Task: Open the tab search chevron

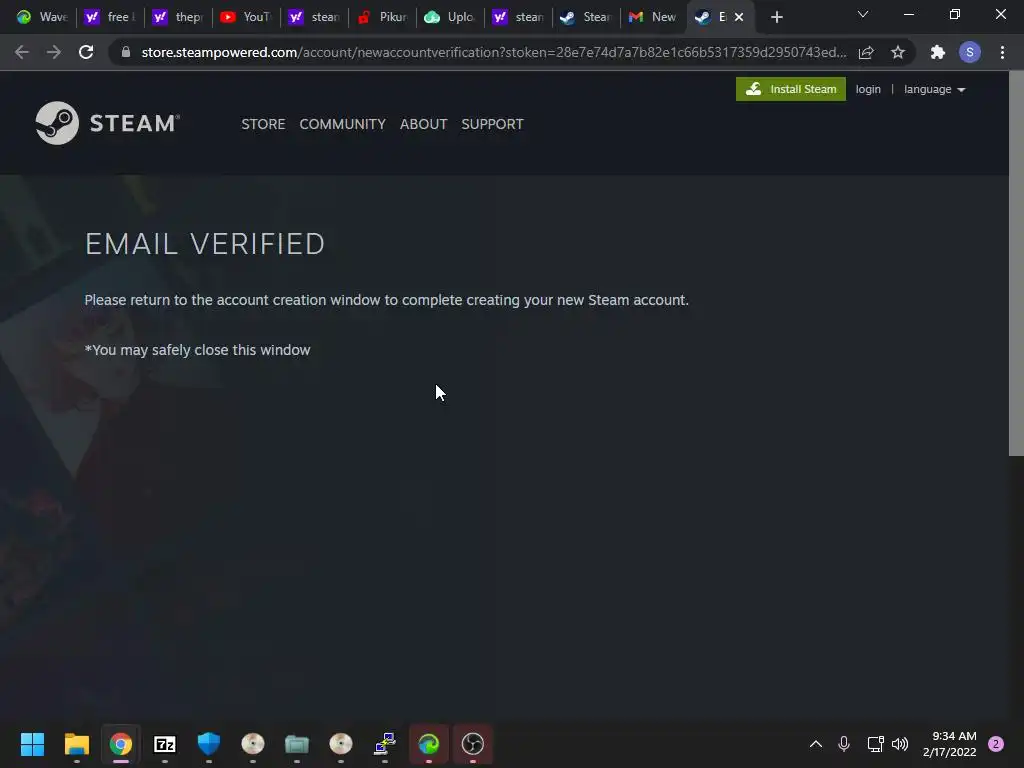Action: 863,14
